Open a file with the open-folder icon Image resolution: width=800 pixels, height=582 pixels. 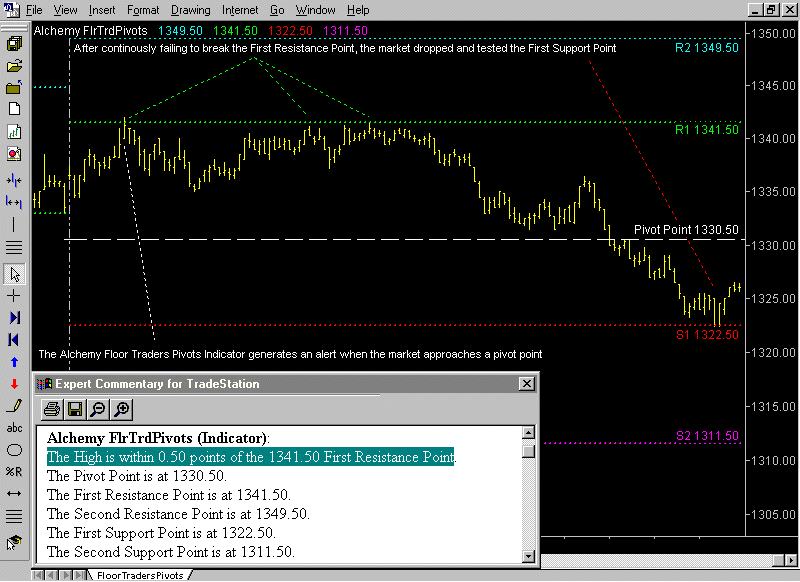click(14, 66)
